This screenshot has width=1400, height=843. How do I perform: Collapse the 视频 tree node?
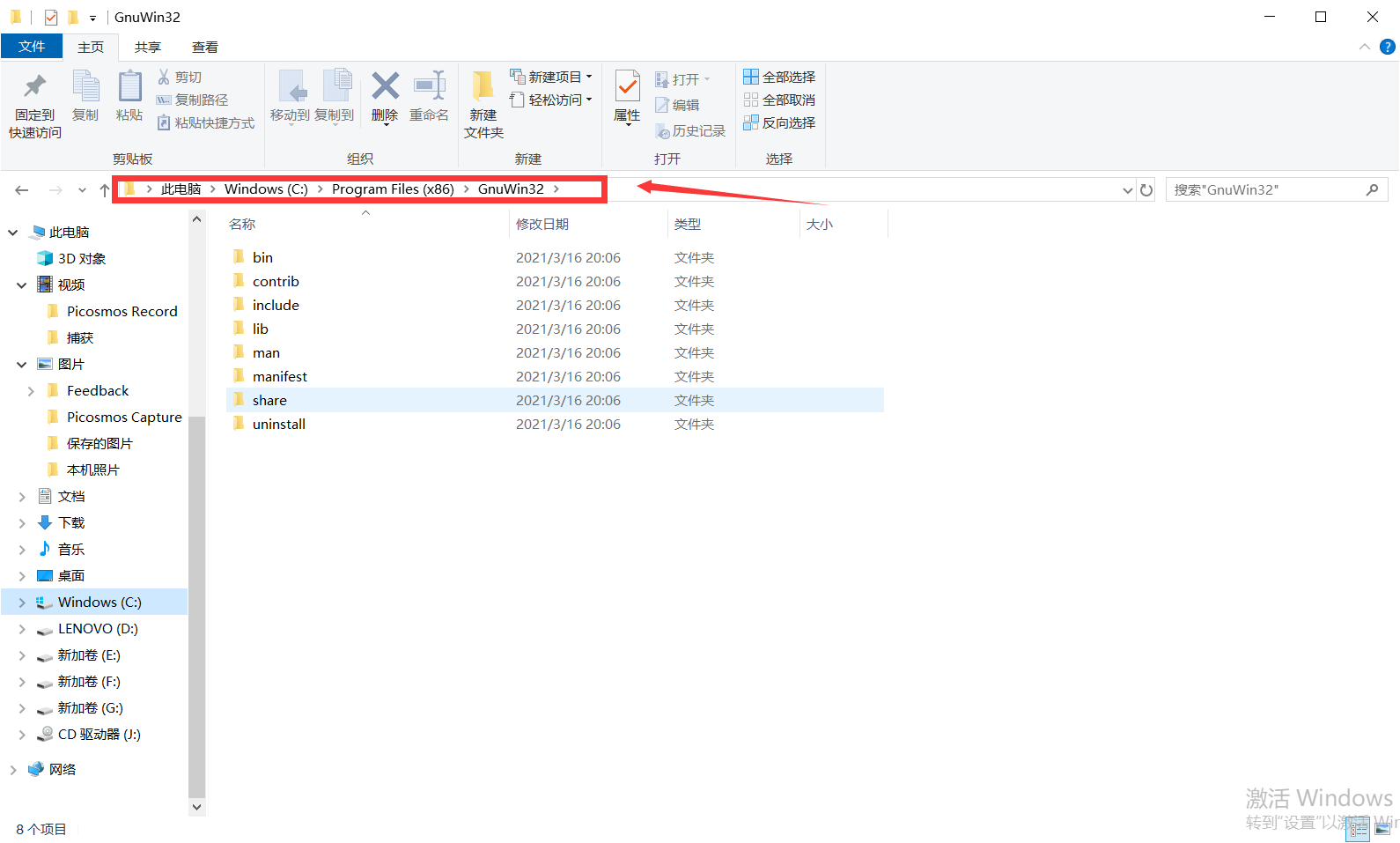[22, 285]
